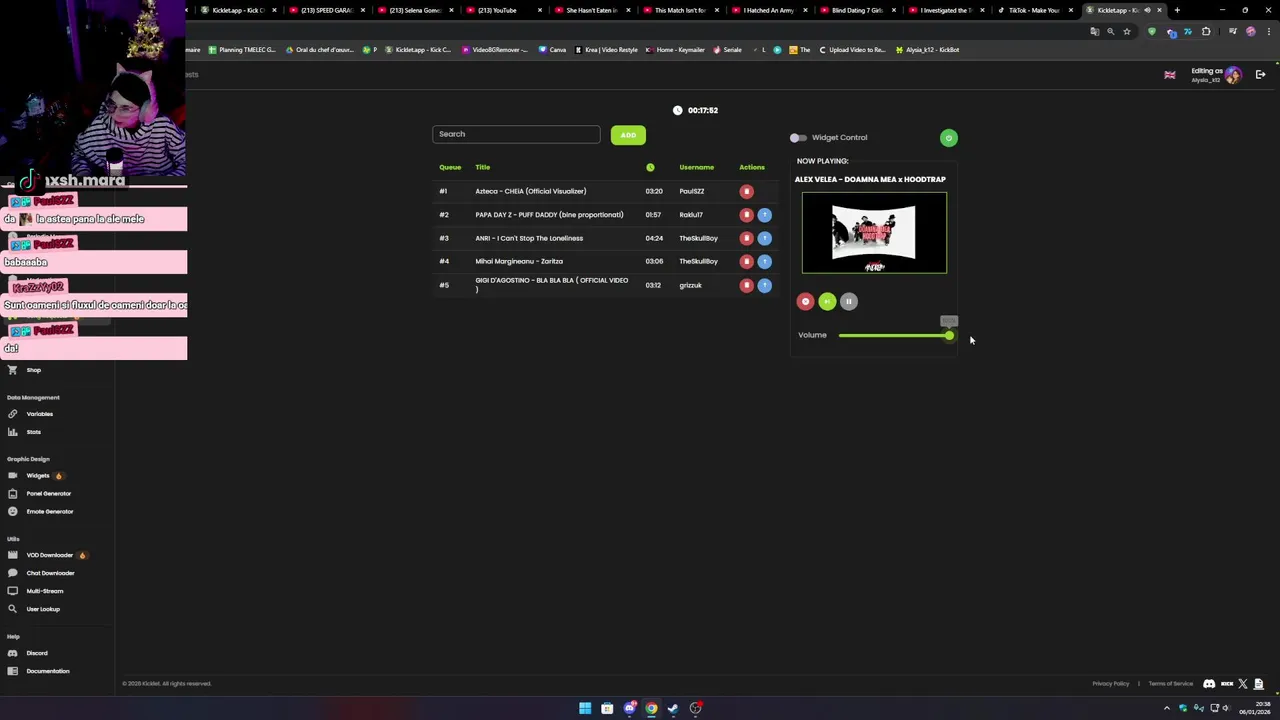The image size is (1280, 720).
Task: Open a new browser tab
Action: point(1177,10)
